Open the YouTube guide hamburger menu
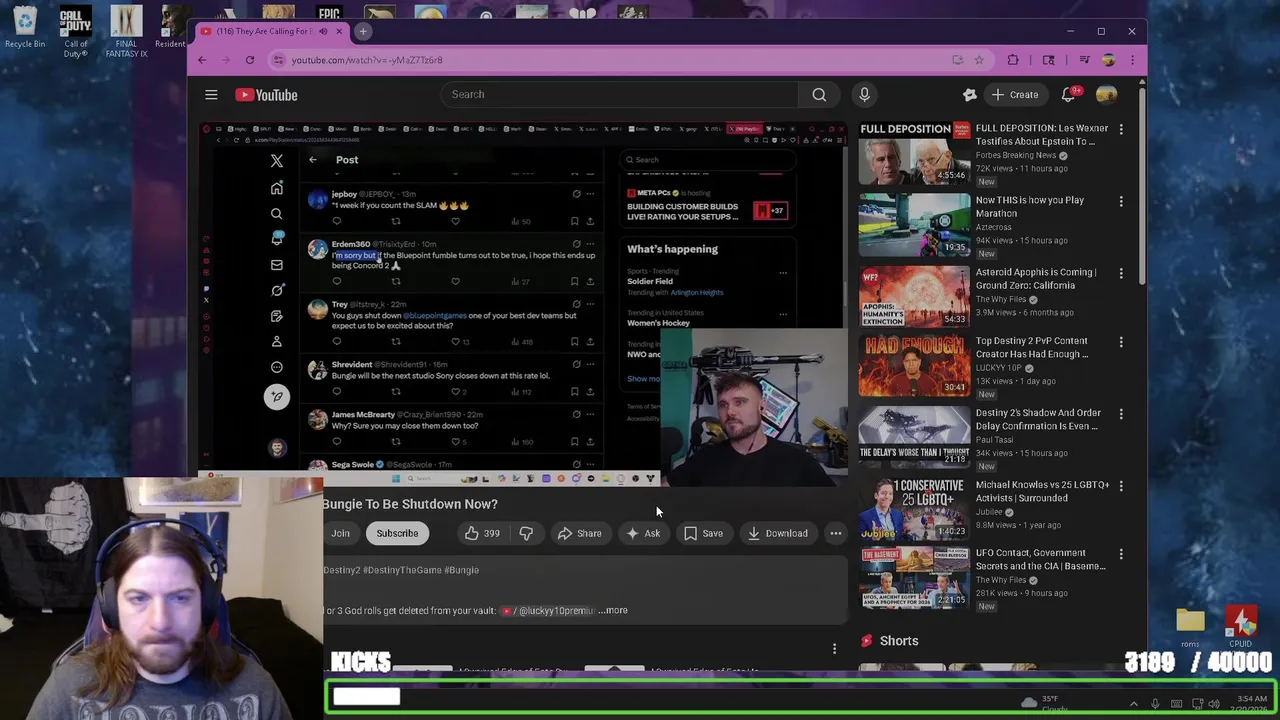The image size is (1280, 720). click(211, 95)
